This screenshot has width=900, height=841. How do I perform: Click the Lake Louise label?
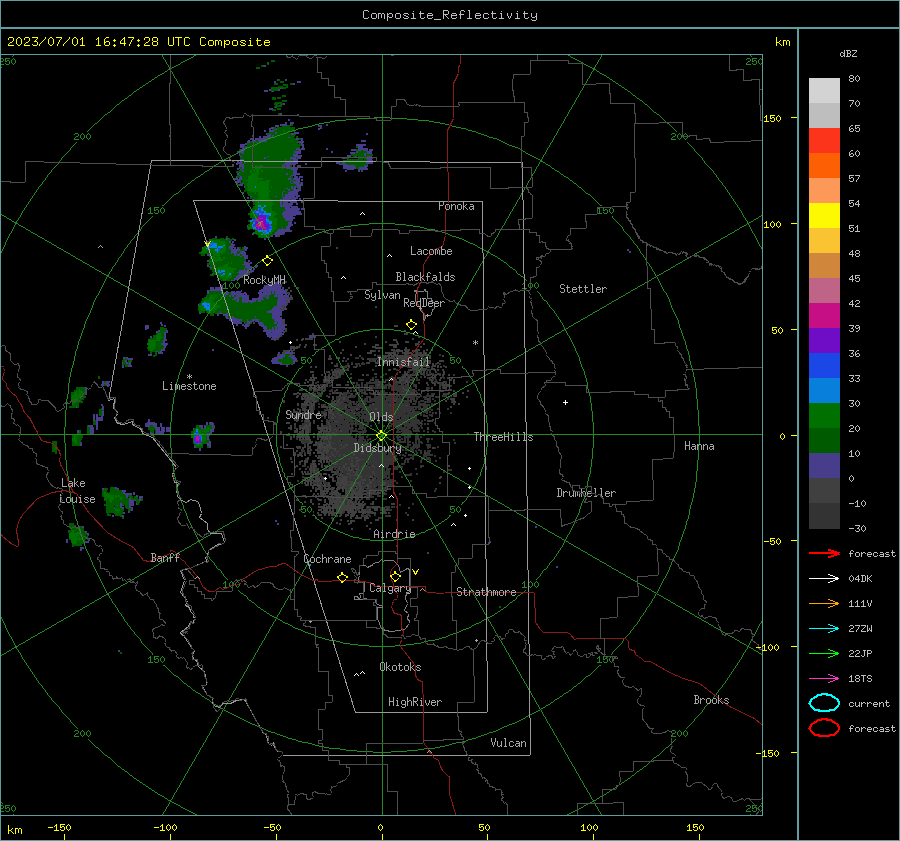[77, 491]
